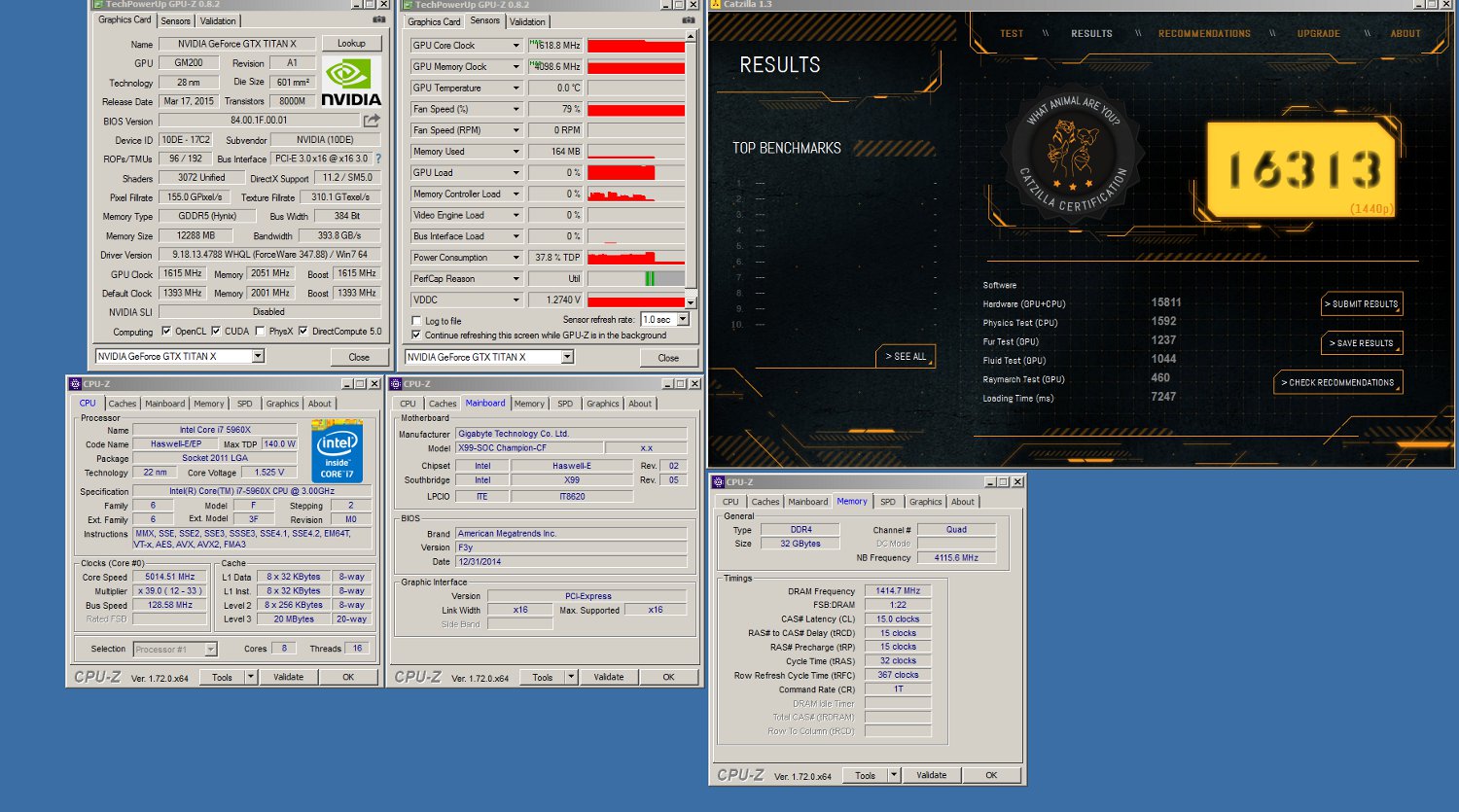This screenshot has width=1459, height=812.
Task: Open the GPU Memory Clock sensor dropdown
Action: (516, 67)
